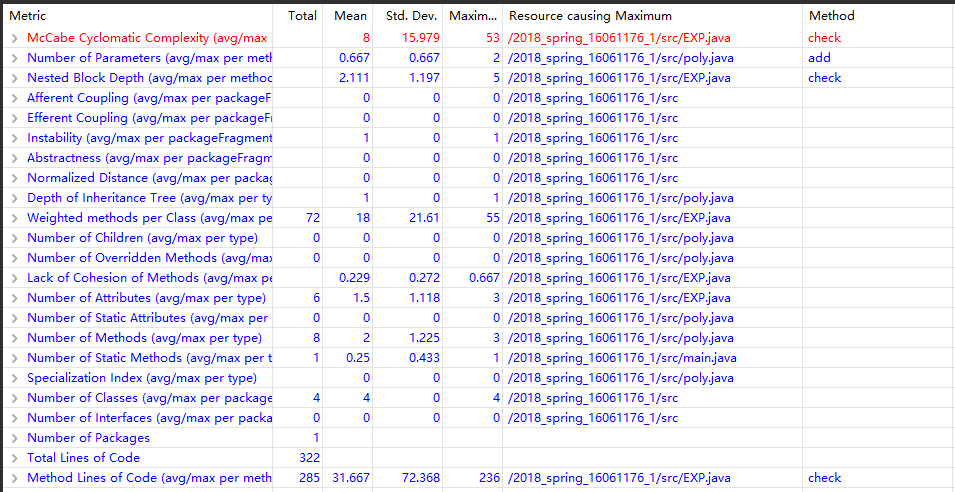Expand the Specialization Index row
955x492 pixels.
tap(15, 378)
